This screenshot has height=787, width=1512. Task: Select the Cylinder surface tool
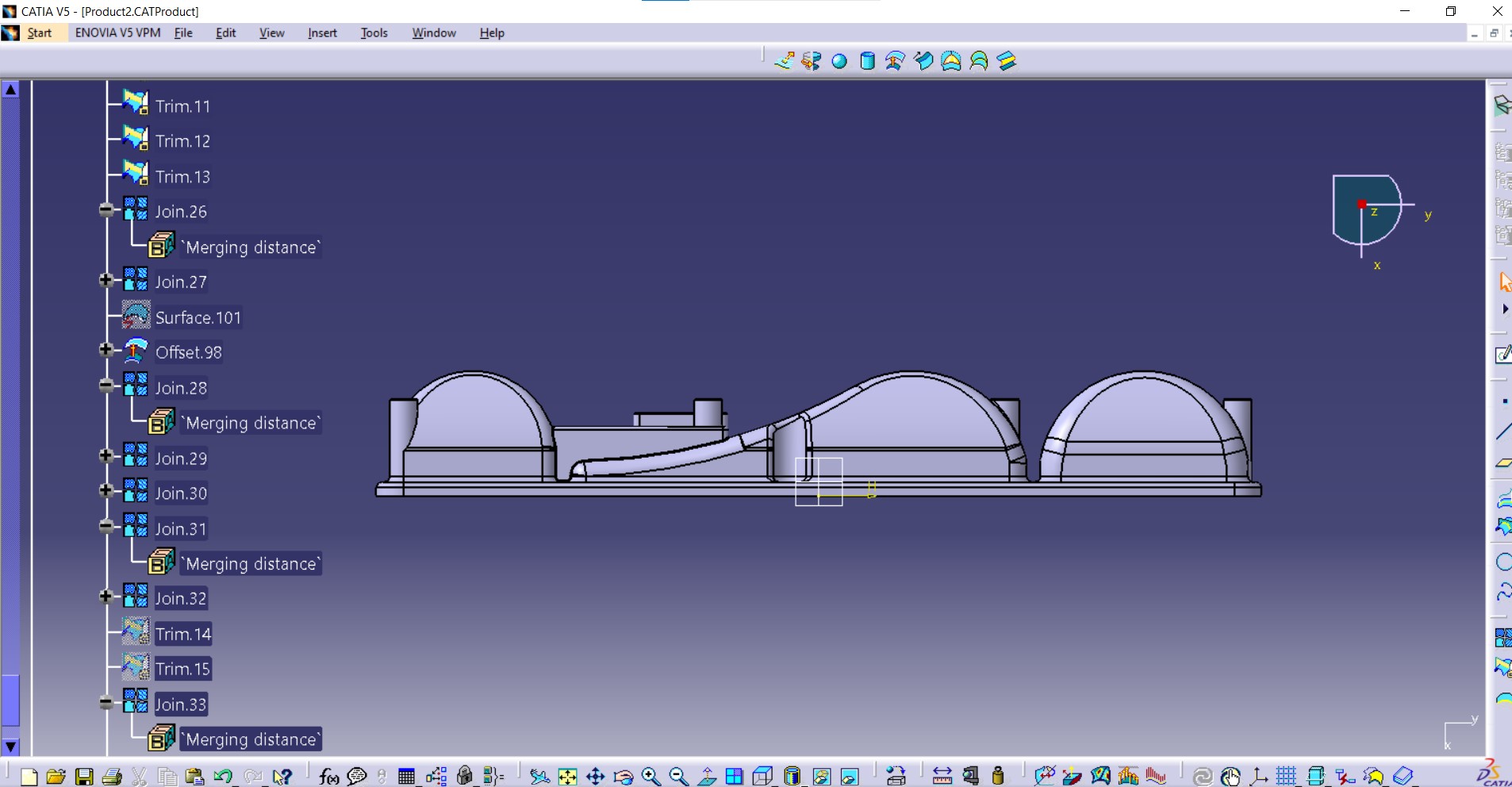point(867,61)
